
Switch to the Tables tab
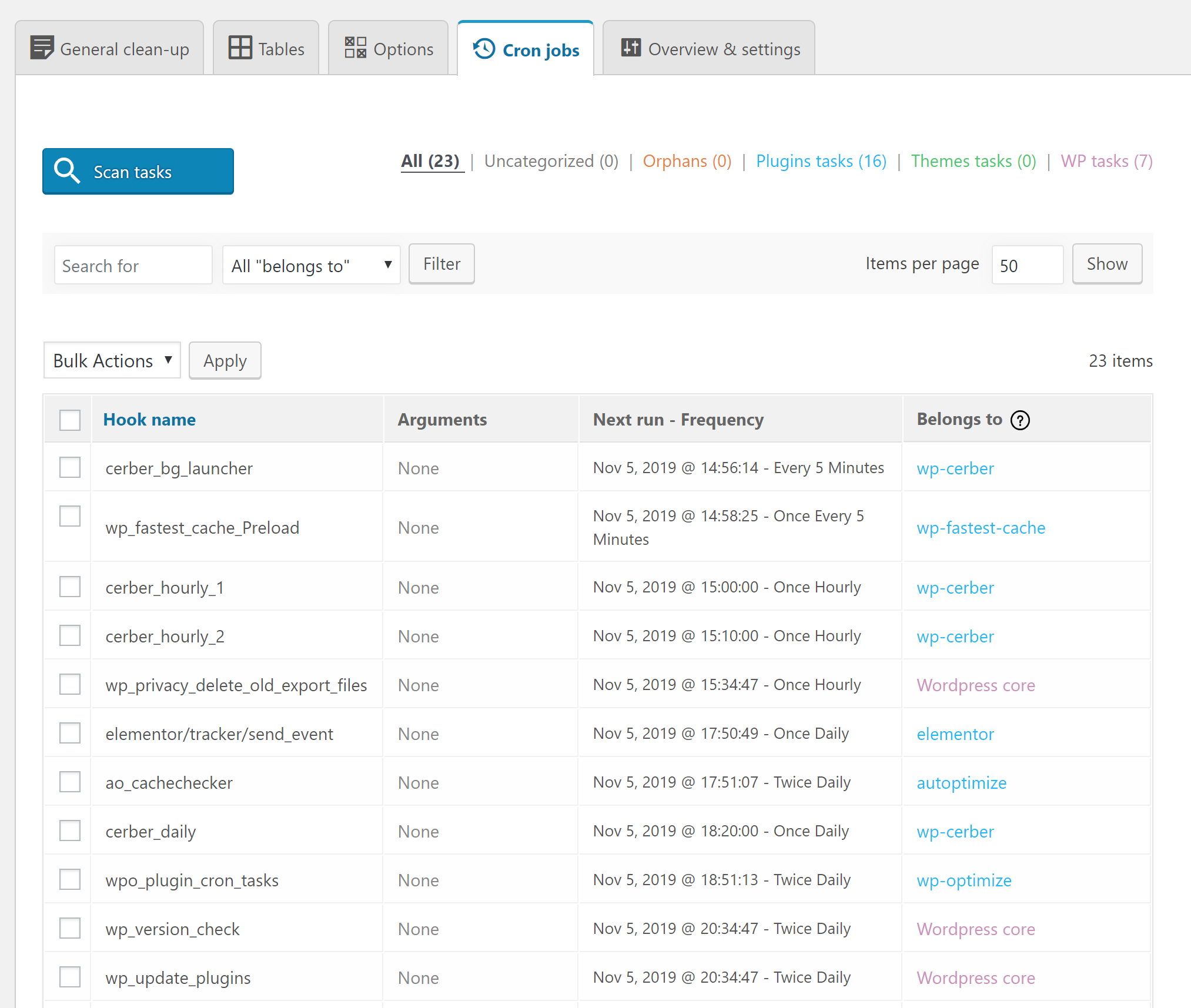(266, 49)
